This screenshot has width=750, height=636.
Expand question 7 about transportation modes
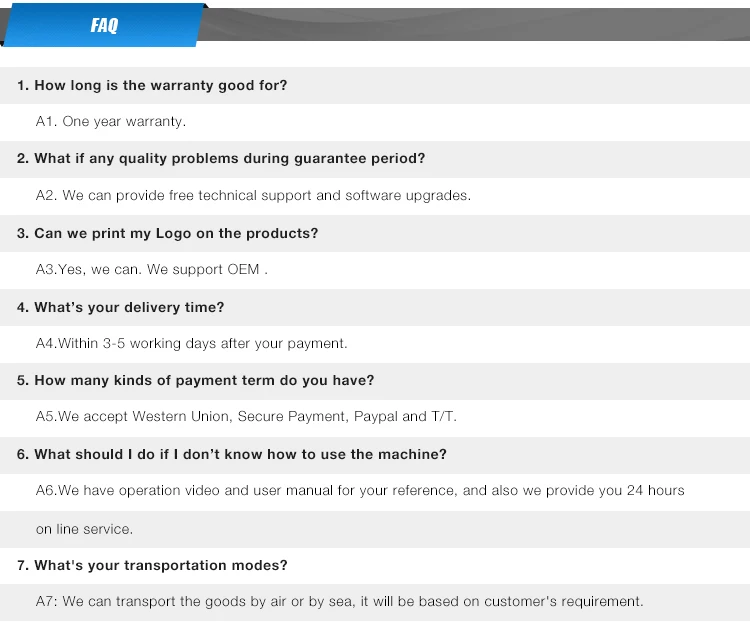coord(152,565)
